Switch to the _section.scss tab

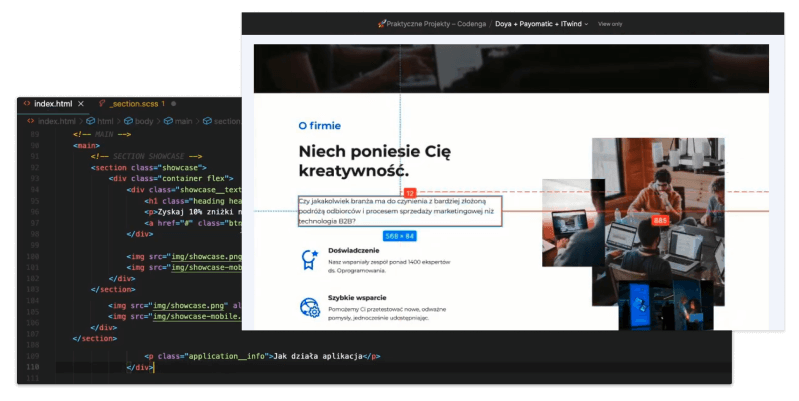135,103
